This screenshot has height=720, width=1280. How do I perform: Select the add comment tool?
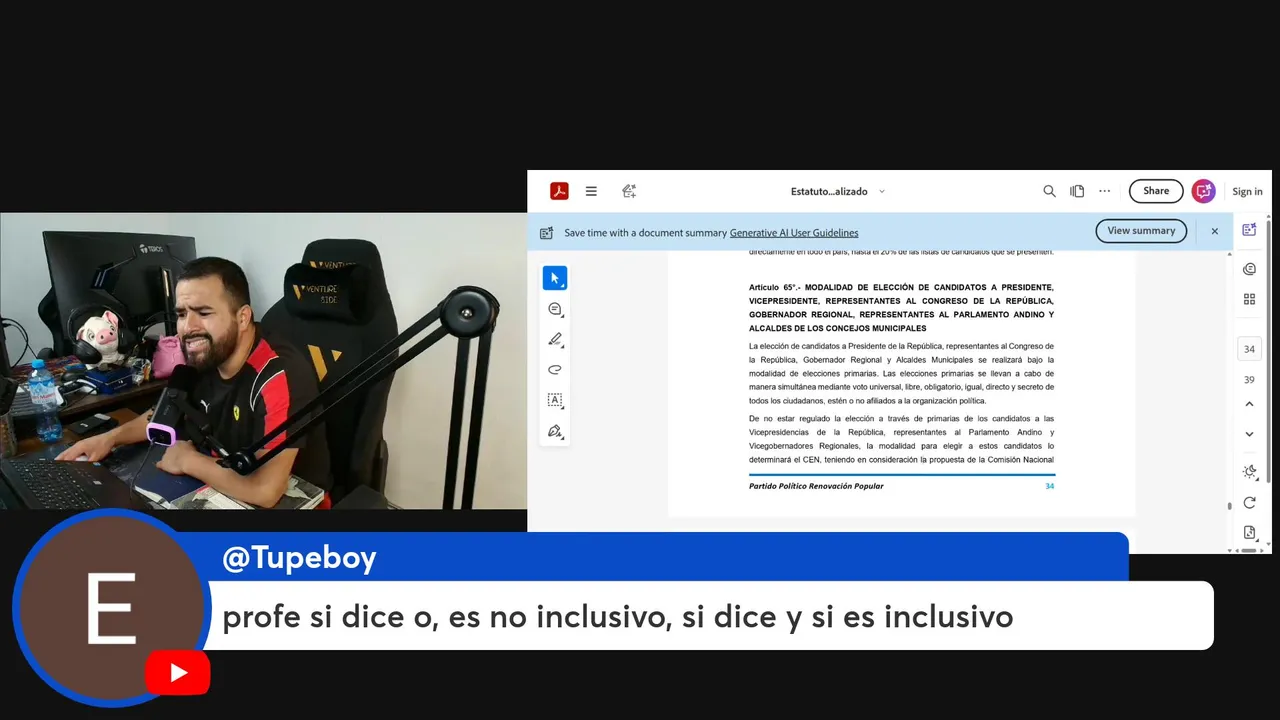(x=555, y=309)
